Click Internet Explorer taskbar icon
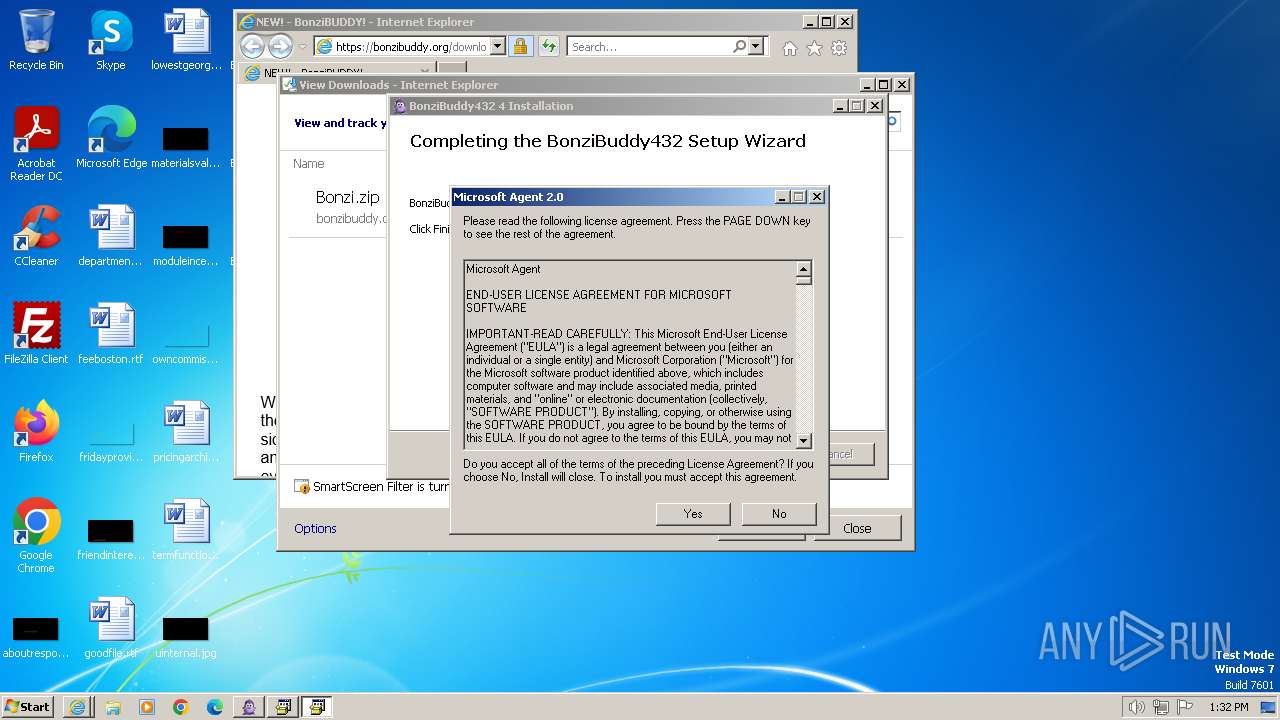Screen dimensions: 1280x720 [x=77, y=707]
